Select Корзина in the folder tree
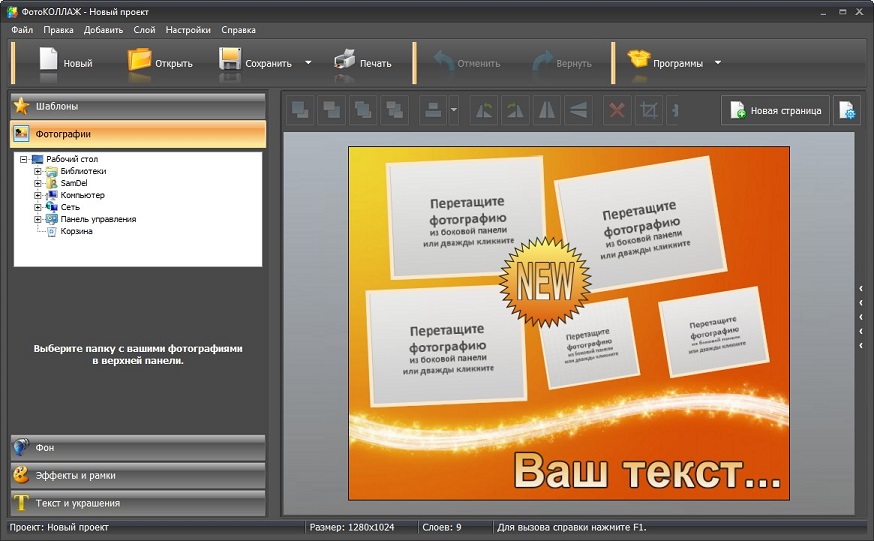 point(76,231)
